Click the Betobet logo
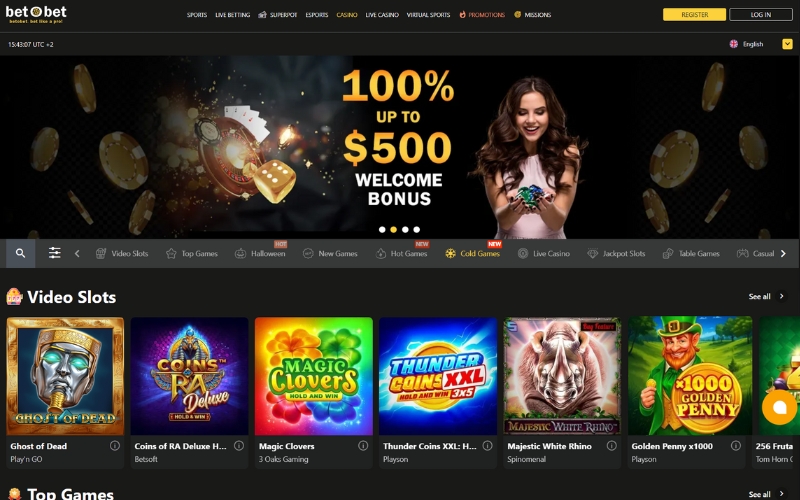This screenshot has width=800, height=500. [x=36, y=14]
